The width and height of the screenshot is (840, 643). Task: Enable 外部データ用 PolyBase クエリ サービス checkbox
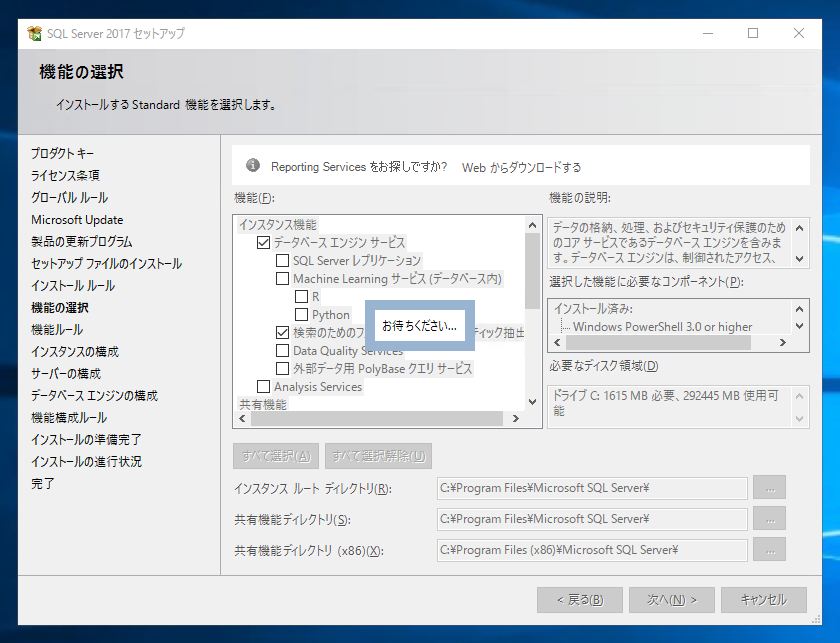[x=282, y=369]
